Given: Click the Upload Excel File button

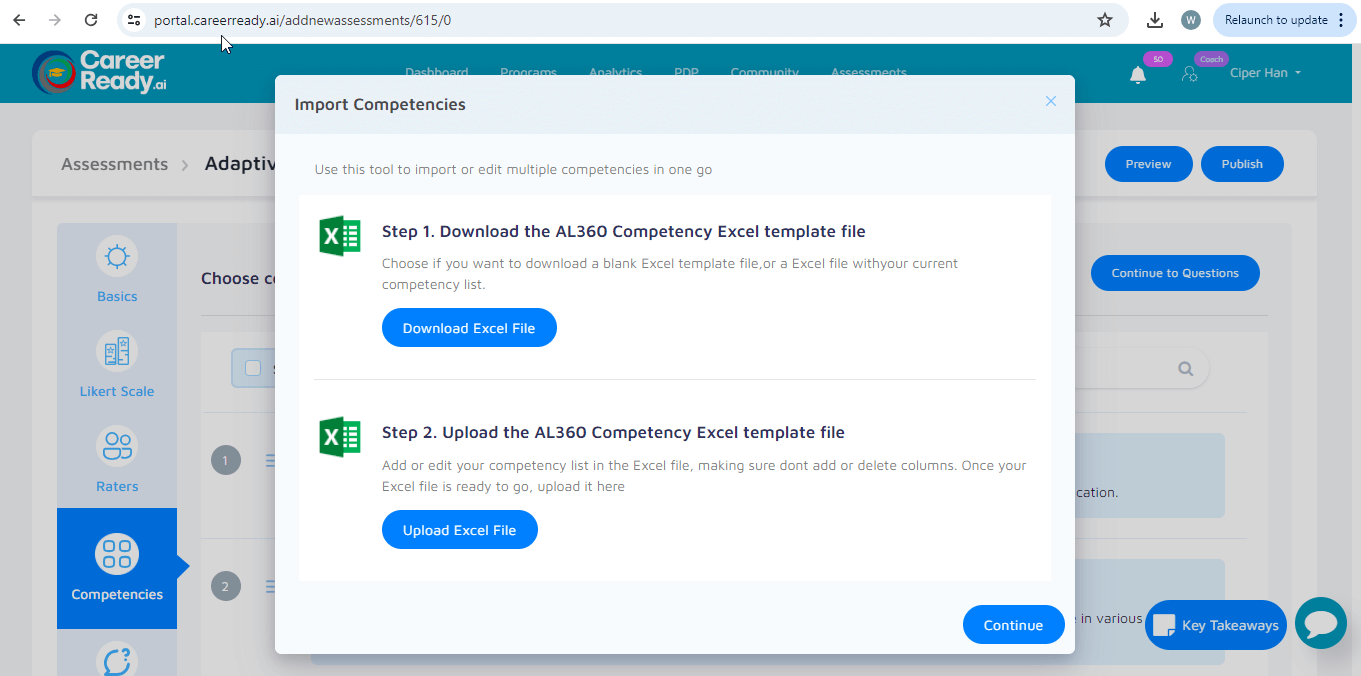Looking at the screenshot, I should 459,530.
